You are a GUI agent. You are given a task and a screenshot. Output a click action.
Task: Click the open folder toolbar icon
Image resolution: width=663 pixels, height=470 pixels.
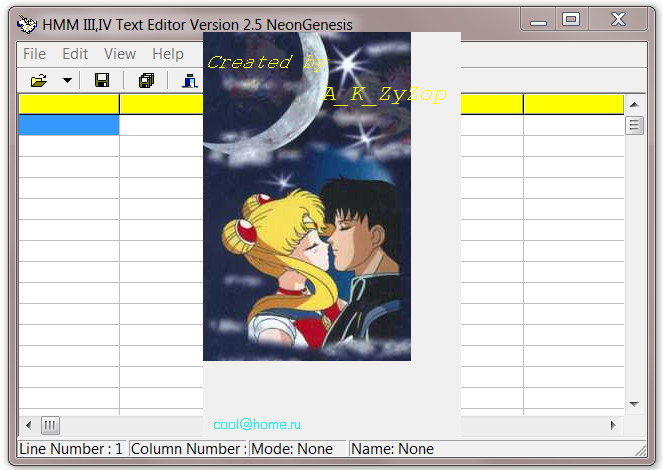pyautogui.click(x=39, y=80)
